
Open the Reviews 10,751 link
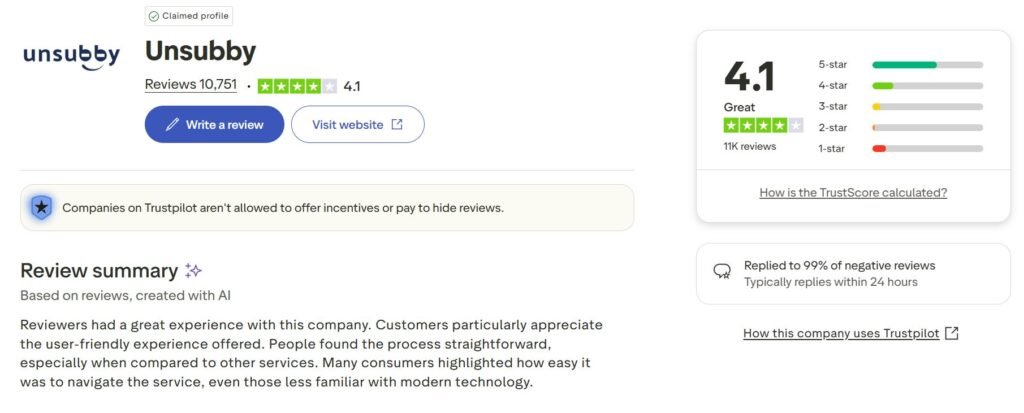[190, 85]
